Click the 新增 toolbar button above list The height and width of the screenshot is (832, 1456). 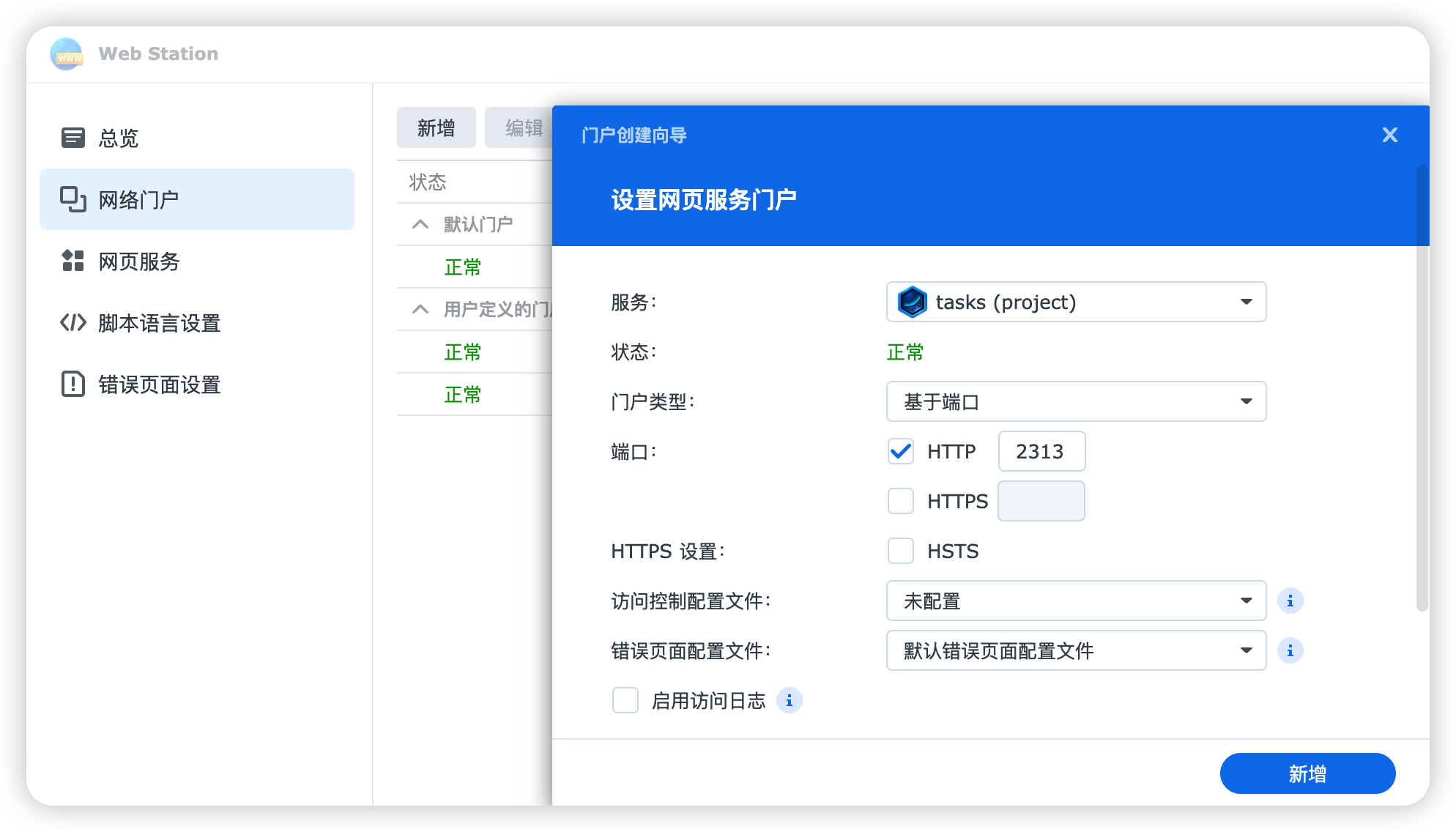[436, 128]
